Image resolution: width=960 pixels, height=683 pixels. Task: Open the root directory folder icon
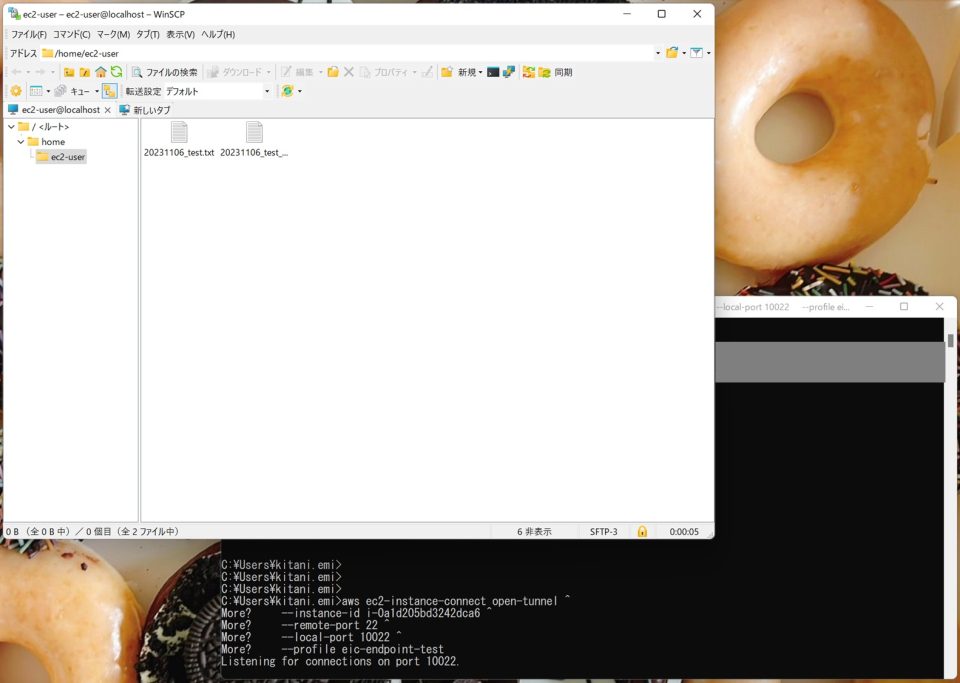pyautogui.click(x=85, y=72)
